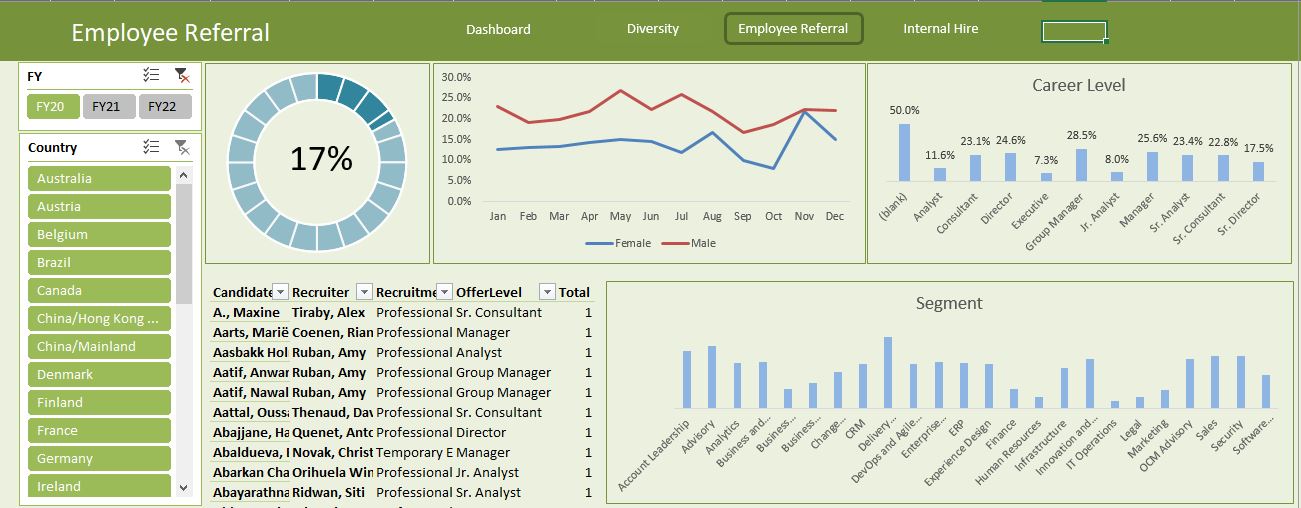Select FY21 in the FY slicer
The height and width of the screenshot is (508, 1301).
109,106
